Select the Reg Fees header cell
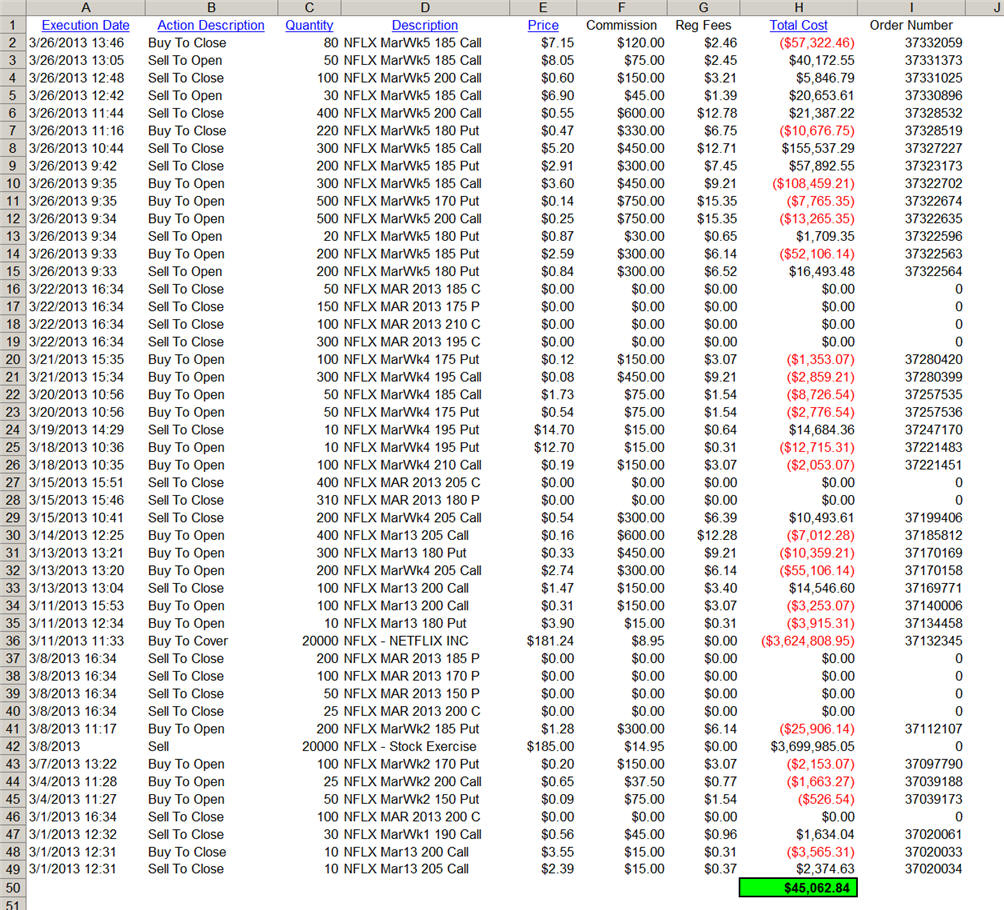 coord(703,25)
